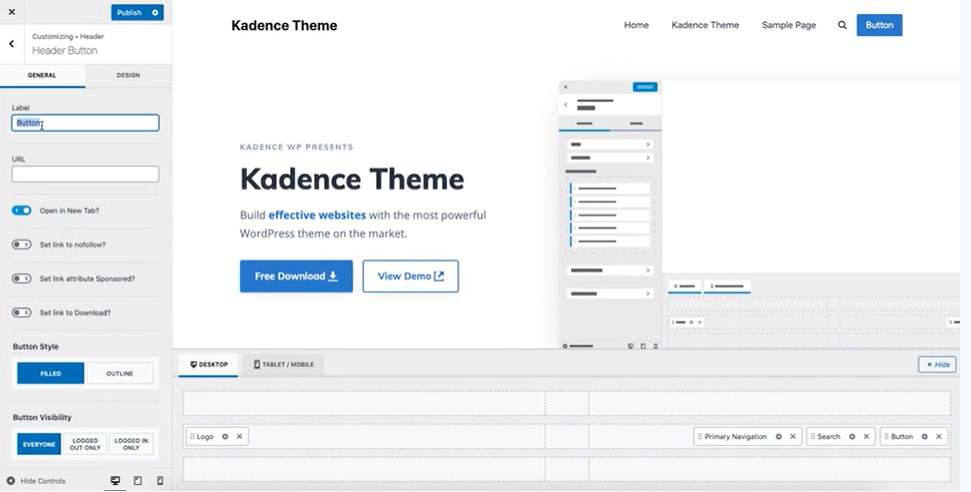Click the URL input field
This screenshot has width=971, height=492.
pos(85,174)
